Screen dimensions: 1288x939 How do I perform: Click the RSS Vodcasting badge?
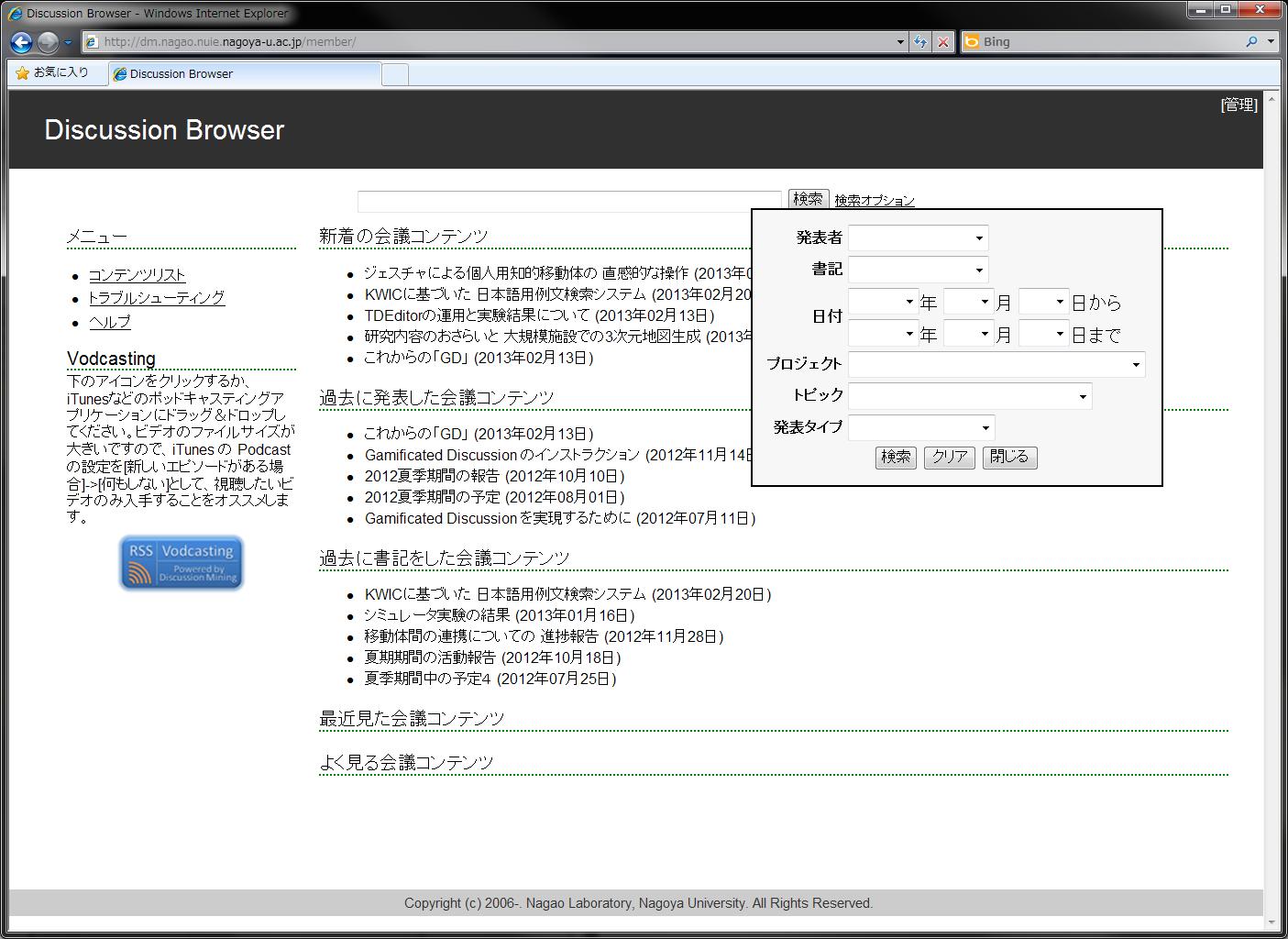pos(182,563)
